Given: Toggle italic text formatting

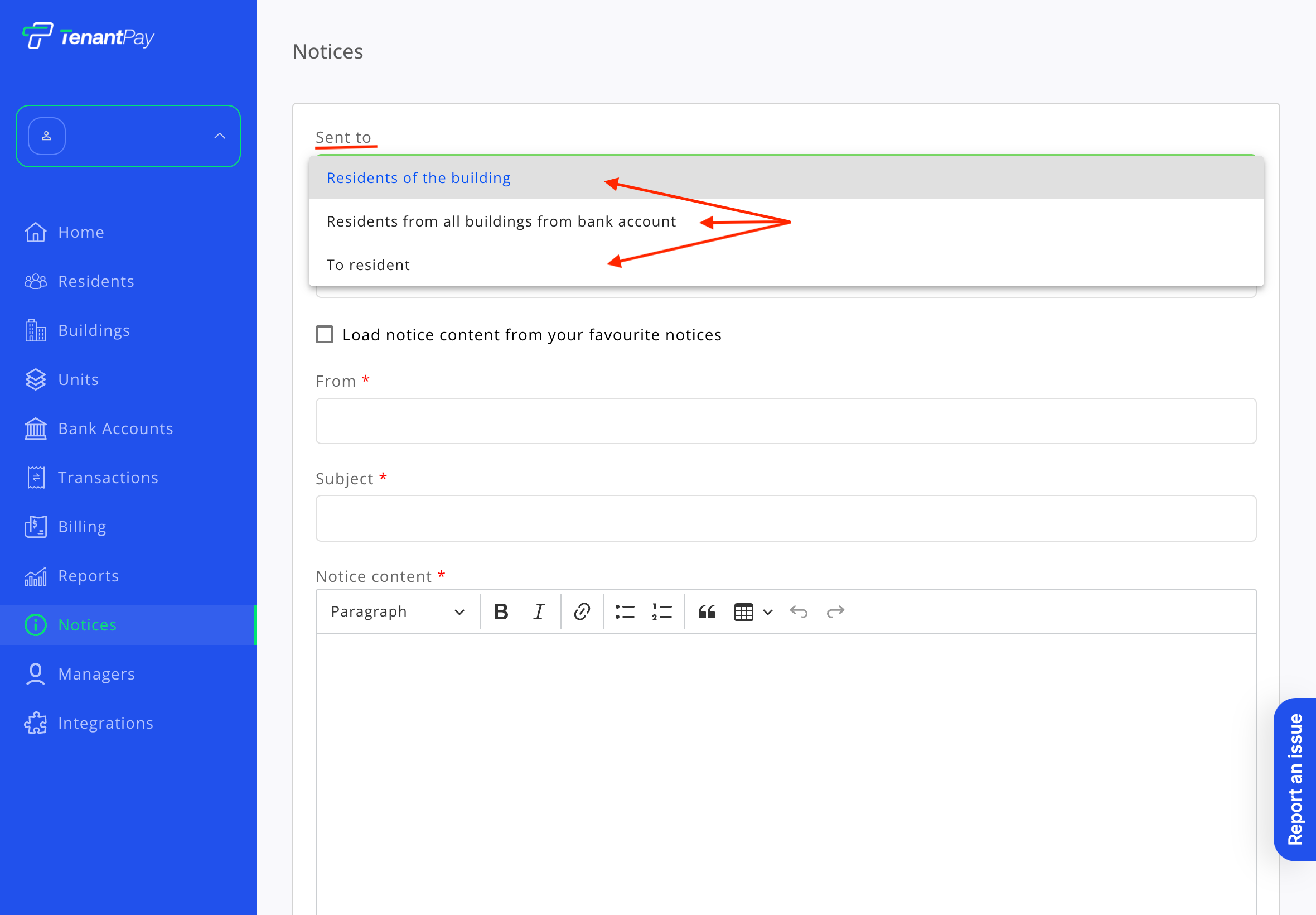Looking at the screenshot, I should pos(539,611).
